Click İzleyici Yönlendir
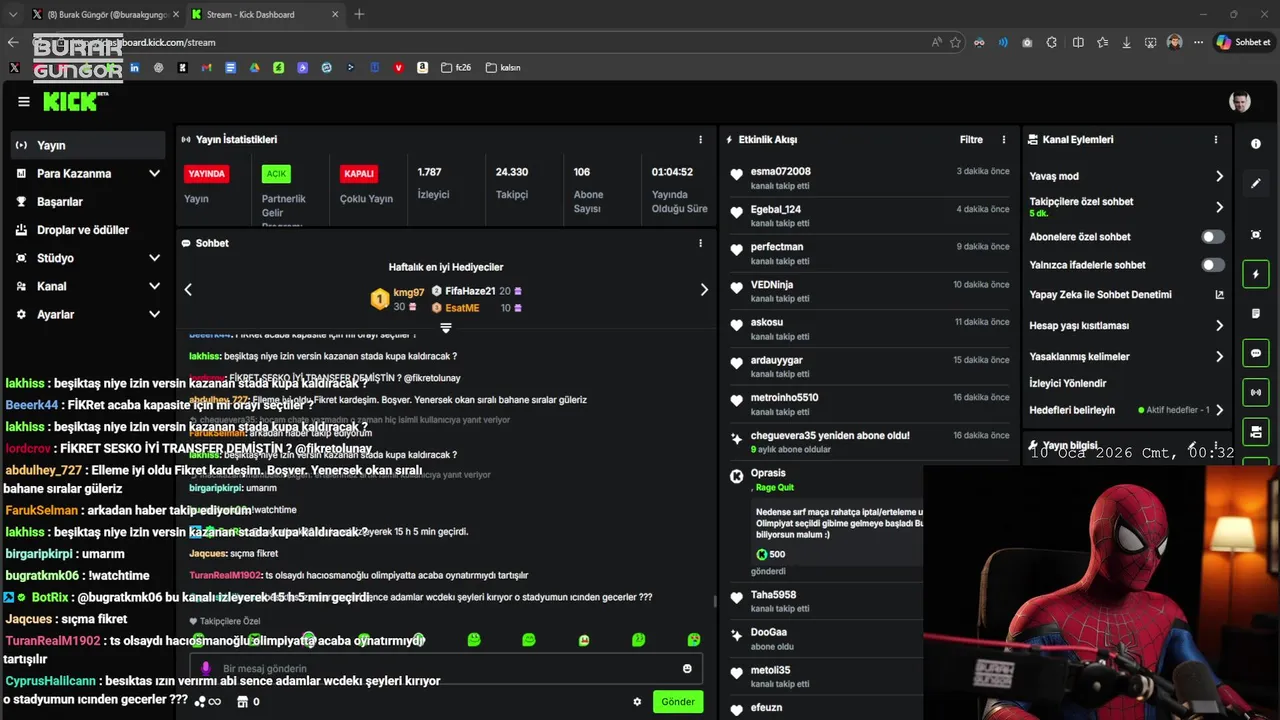Viewport: 1280px width, 720px height. click(x=1068, y=383)
